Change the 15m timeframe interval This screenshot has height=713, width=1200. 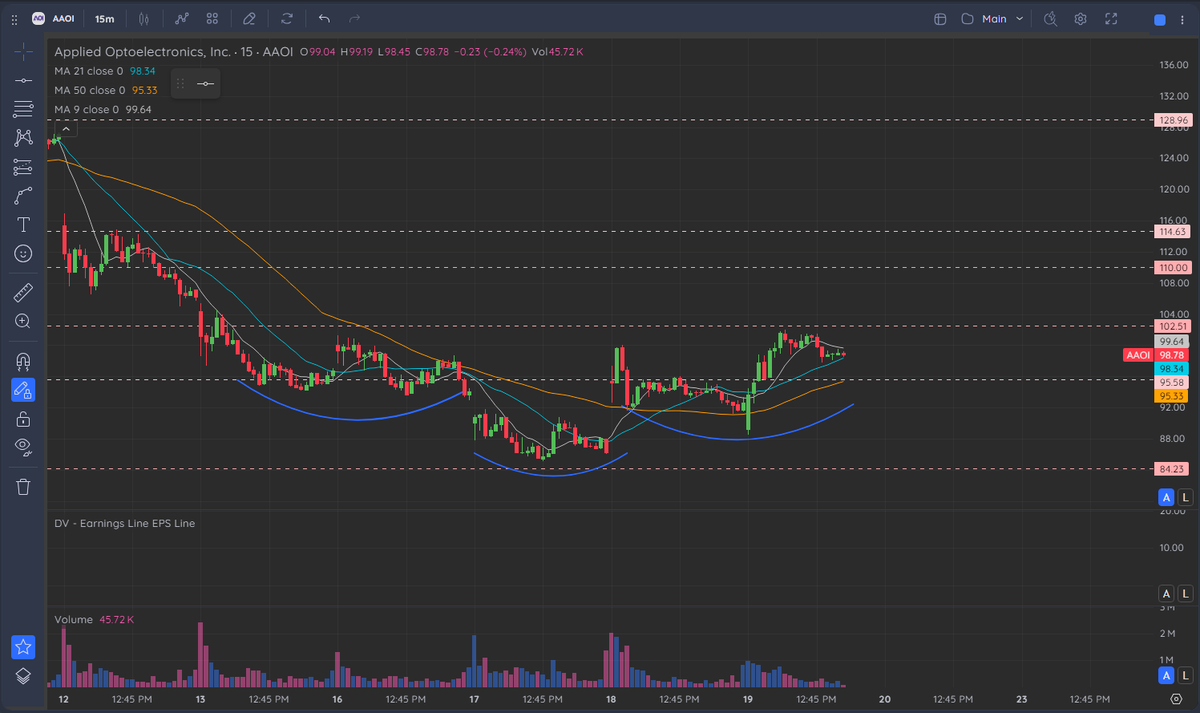[104, 19]
